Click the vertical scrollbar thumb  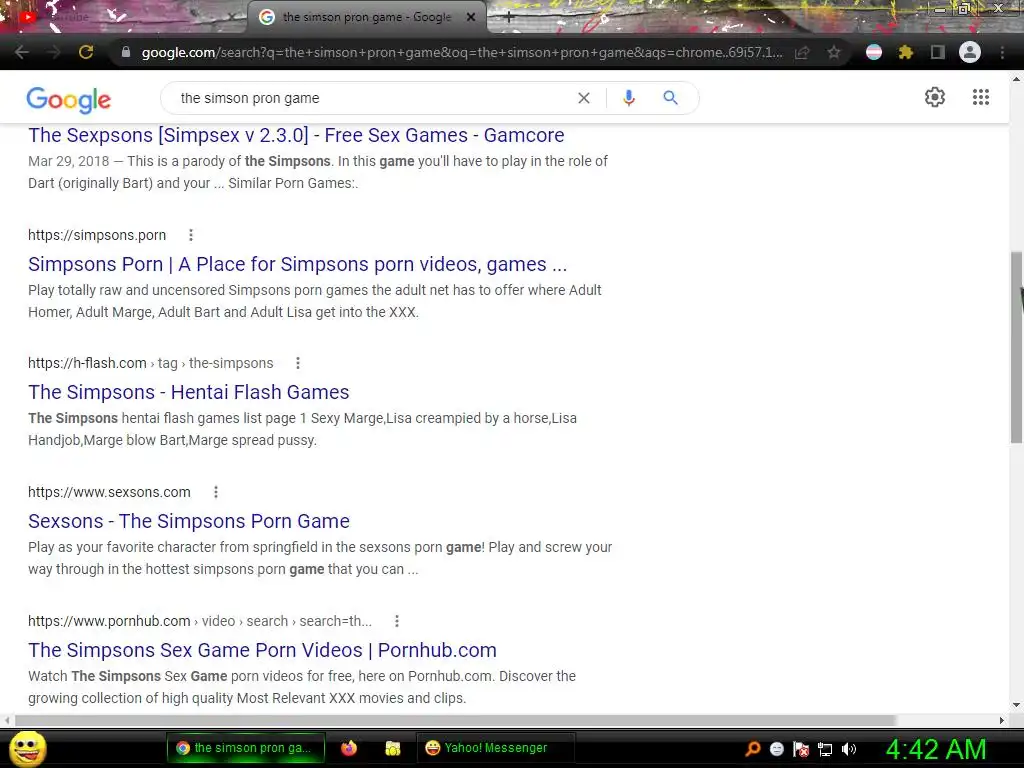coord(1016,347)
